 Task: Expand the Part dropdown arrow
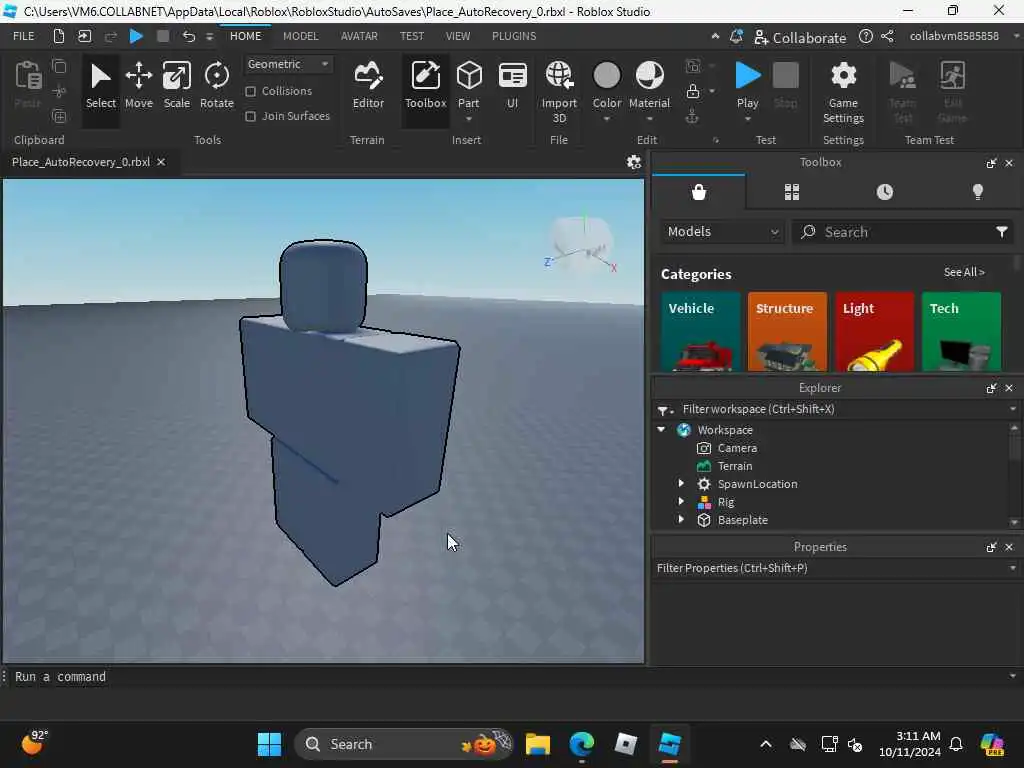click(x=469, y=119)
